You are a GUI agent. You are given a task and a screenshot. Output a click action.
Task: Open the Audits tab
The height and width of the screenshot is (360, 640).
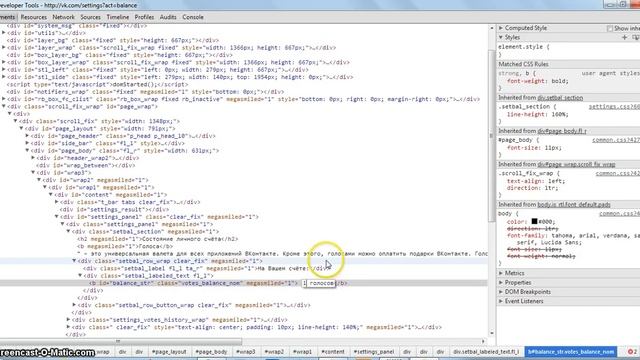point(168,17)
